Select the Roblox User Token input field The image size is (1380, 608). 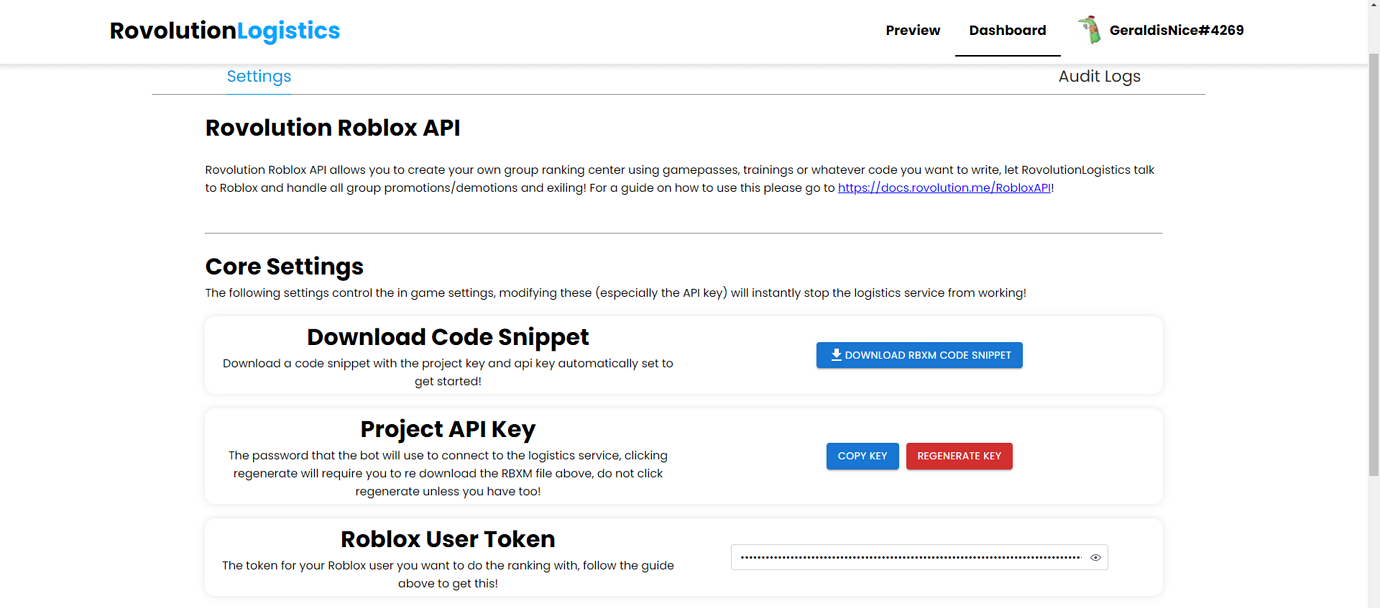(905, 557)
